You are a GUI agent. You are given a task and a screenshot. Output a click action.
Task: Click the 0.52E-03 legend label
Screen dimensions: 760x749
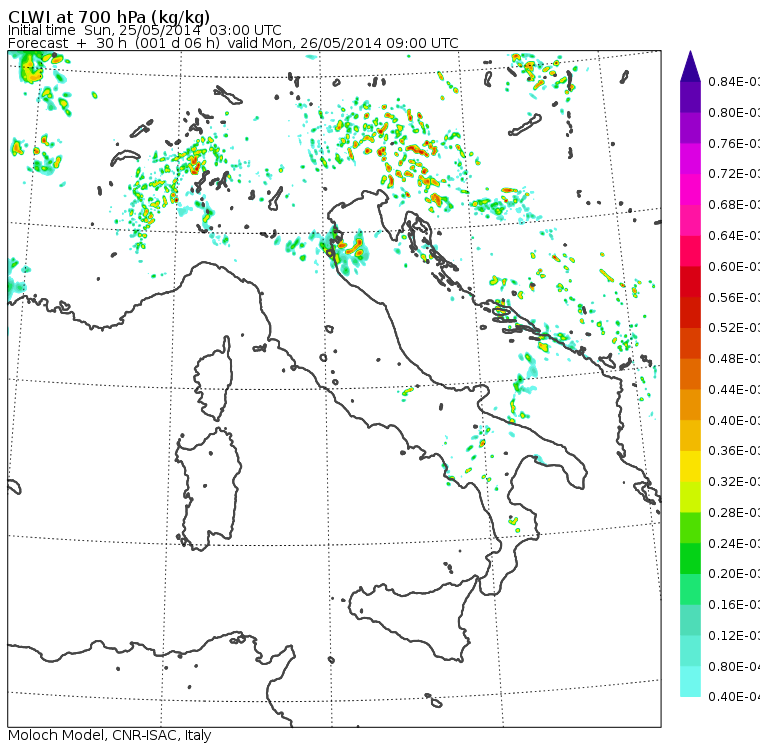pos(734,328)
